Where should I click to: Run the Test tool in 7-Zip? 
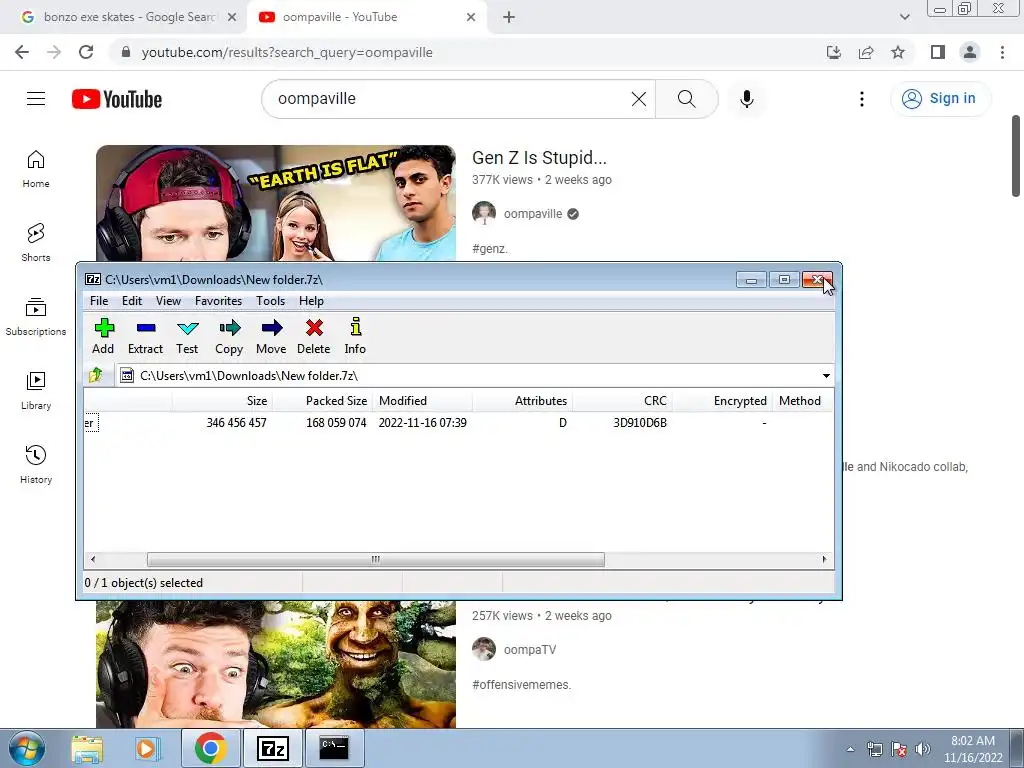pos(187,336)
